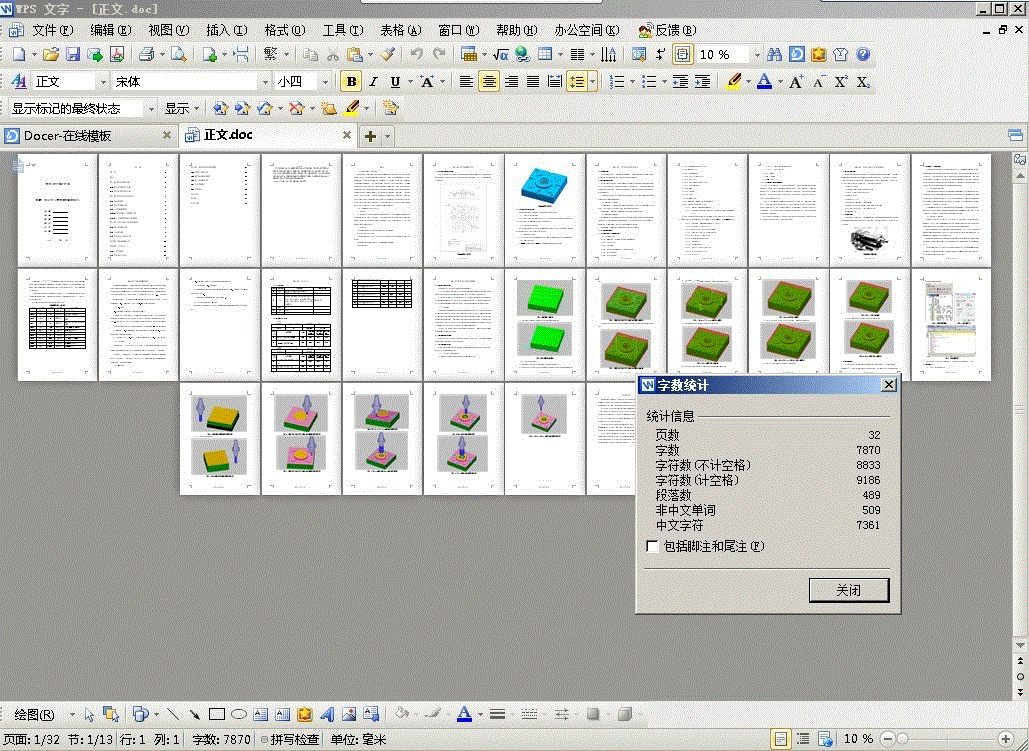Image resolution: width=1029 pixels, height=751 pixels.
Task: Toggle Bold formatting button
Action: click(x=351, y=82)
